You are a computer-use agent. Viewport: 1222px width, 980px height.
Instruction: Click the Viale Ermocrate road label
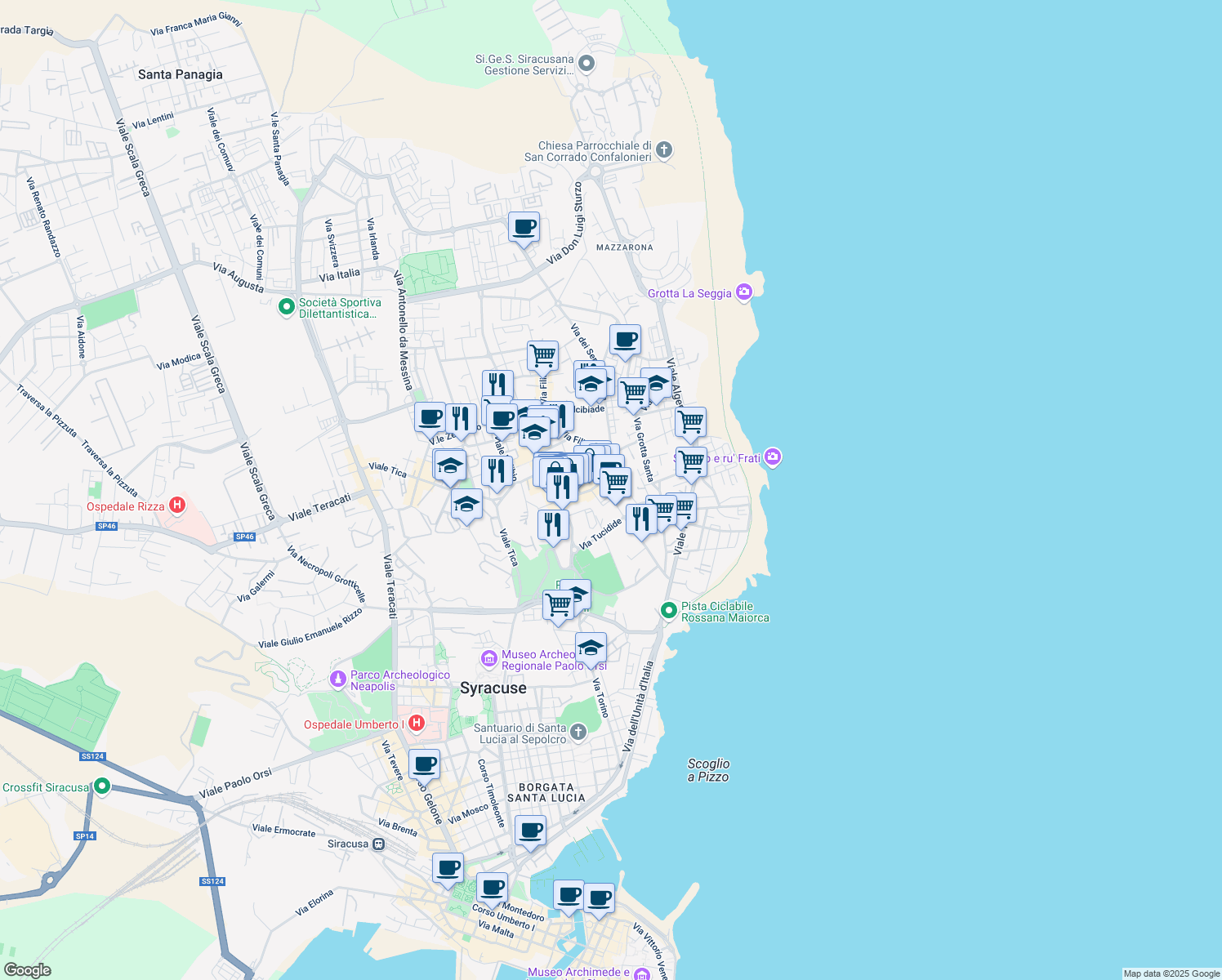pyautogui.click(x=283, y=830)
